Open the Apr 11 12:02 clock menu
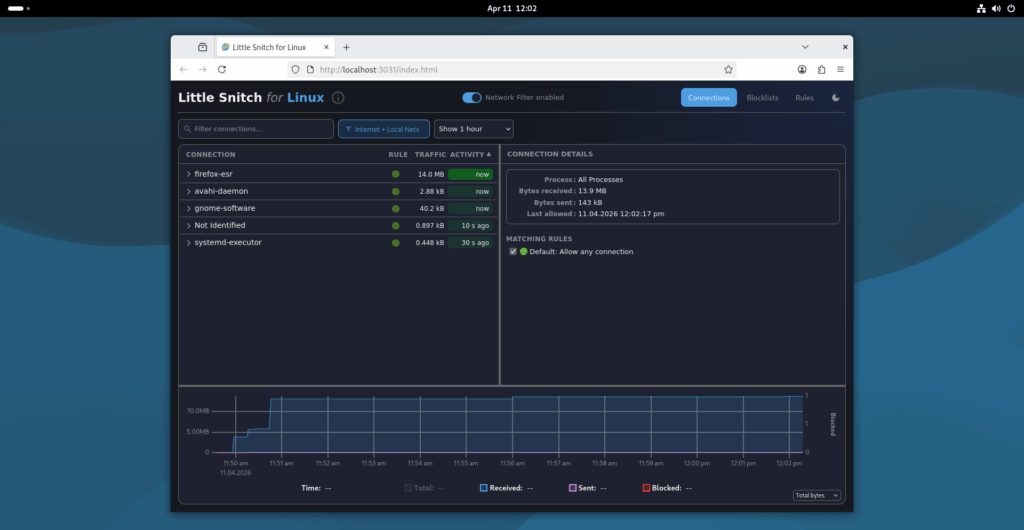 (512, 8)
